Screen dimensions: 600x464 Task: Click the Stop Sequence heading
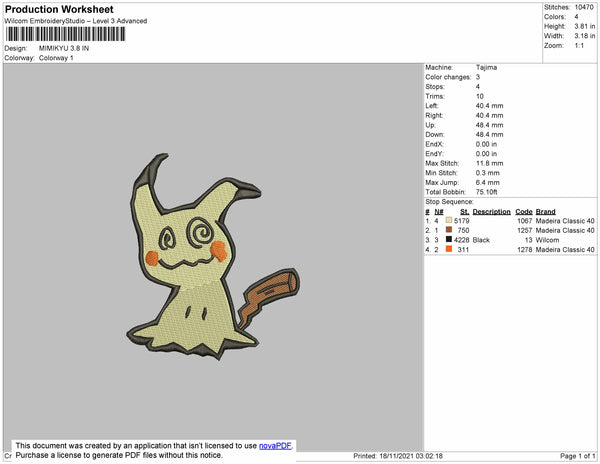pos(454,202)
